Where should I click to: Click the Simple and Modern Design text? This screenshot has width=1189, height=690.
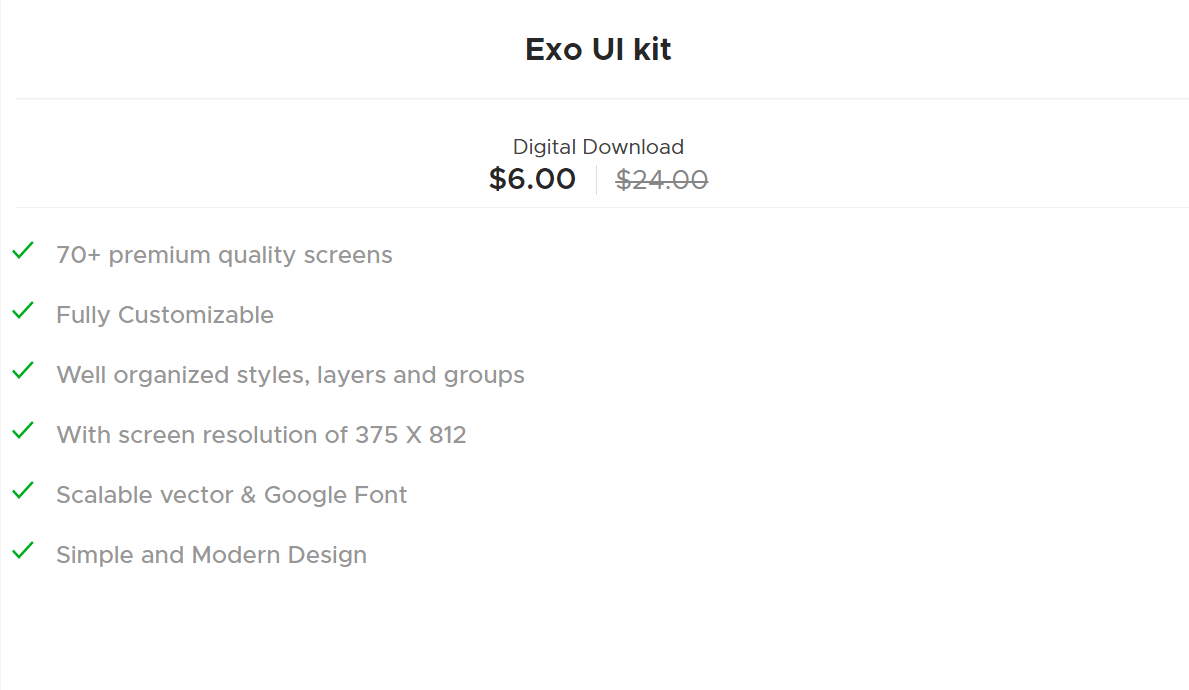(x=211, y=555)
